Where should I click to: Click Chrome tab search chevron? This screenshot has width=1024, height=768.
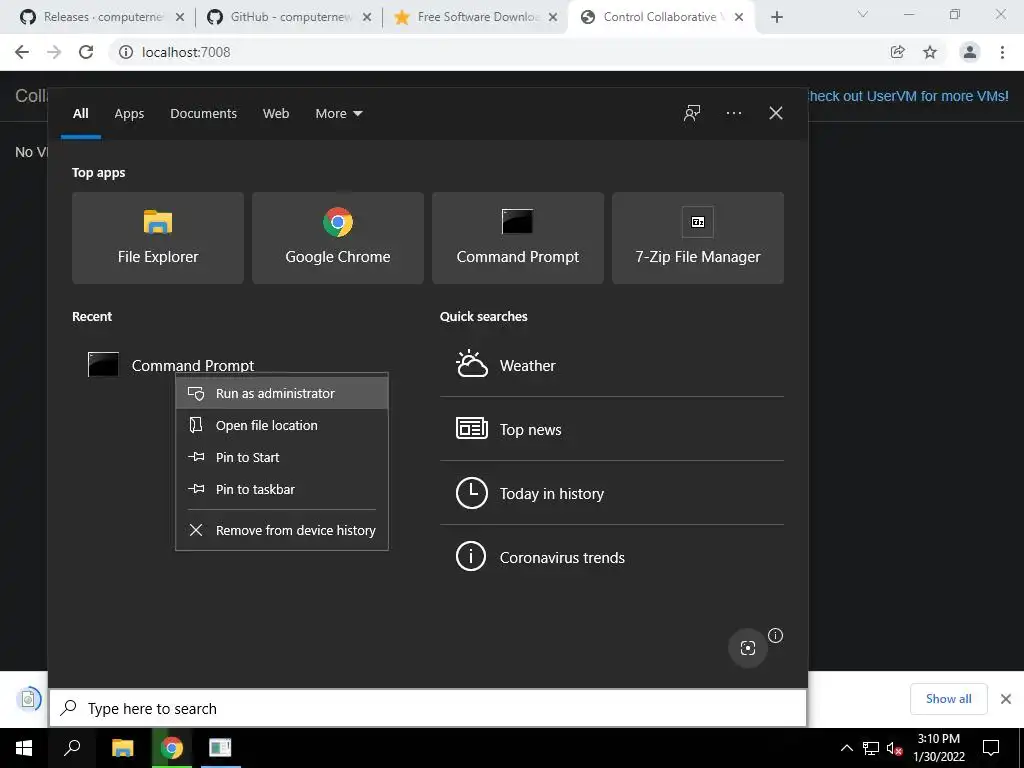pyautogui.click(x=863, y=14)
